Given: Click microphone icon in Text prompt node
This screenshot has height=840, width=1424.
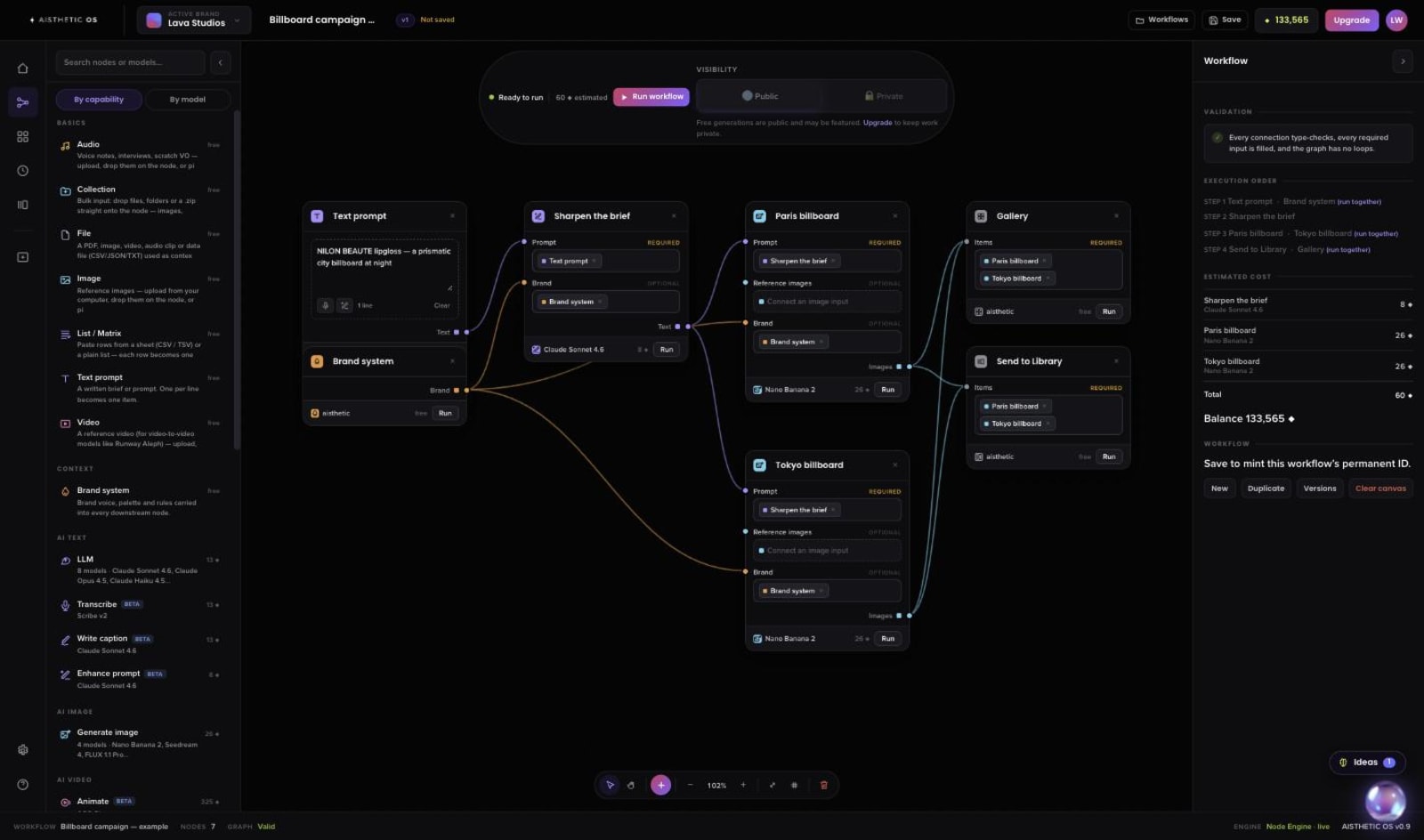Looking at the screenshot, I should pos(326,305).
